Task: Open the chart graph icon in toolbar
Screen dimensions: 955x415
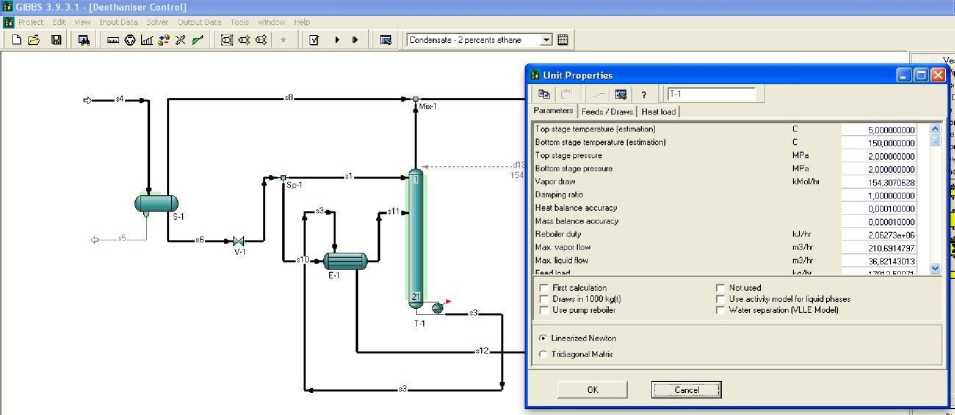Action: pyautogui.click(x=147, y=40)
